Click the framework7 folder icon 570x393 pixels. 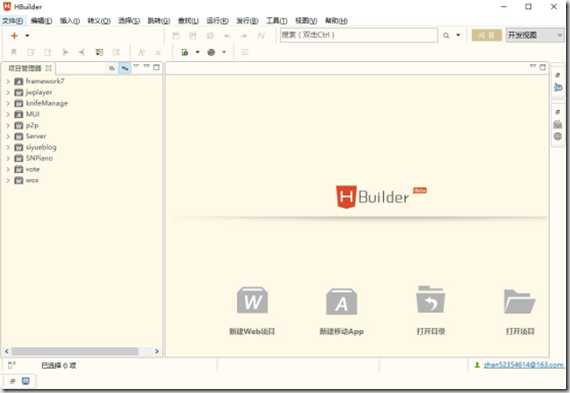pos(19,81)
